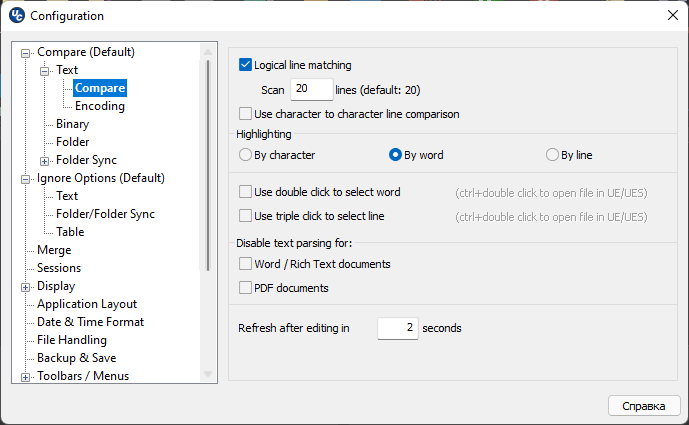Open Backup & Save settings
The height and width of the screenshot is (425, 689).
pos(76,358)
